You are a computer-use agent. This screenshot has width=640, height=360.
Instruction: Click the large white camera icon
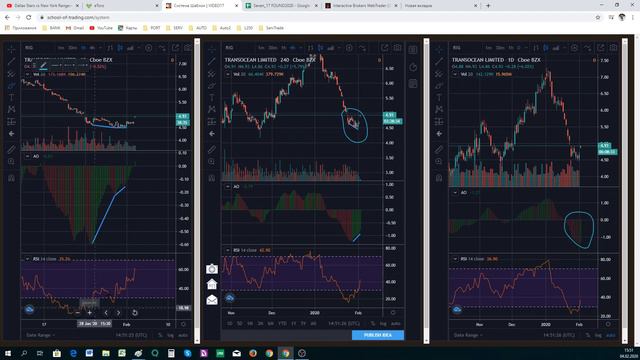point(211,269)
